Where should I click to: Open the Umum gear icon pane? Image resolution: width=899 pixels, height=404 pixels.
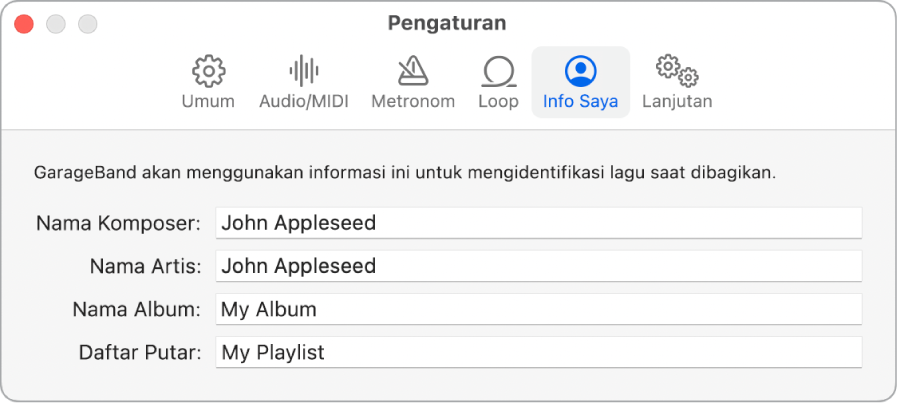[208, 71]
